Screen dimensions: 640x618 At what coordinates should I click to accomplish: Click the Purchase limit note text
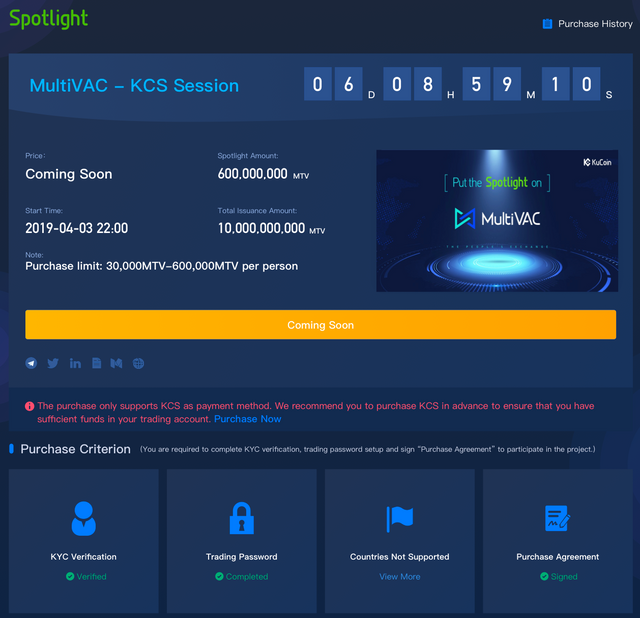point(162,266)
